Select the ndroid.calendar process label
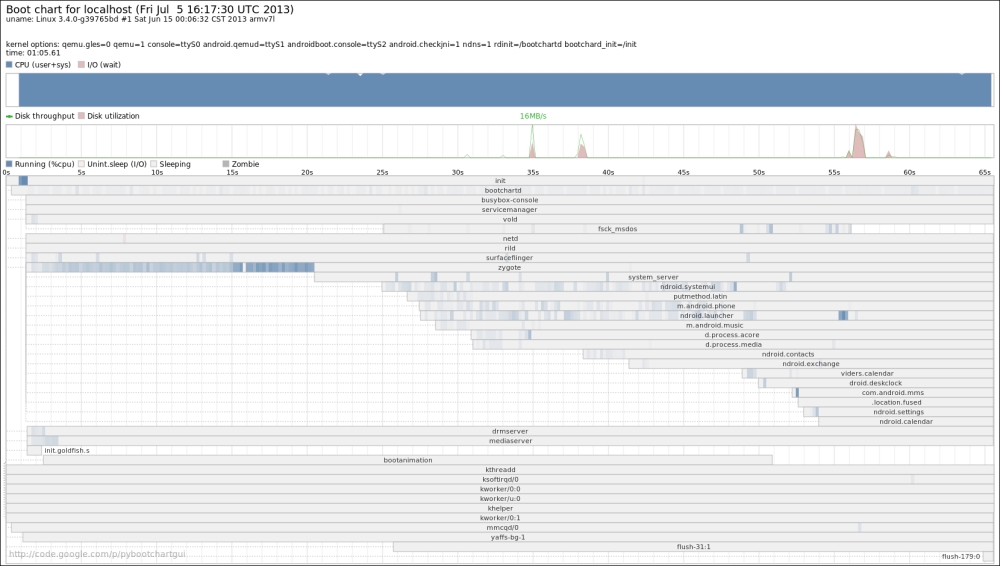 906,421
